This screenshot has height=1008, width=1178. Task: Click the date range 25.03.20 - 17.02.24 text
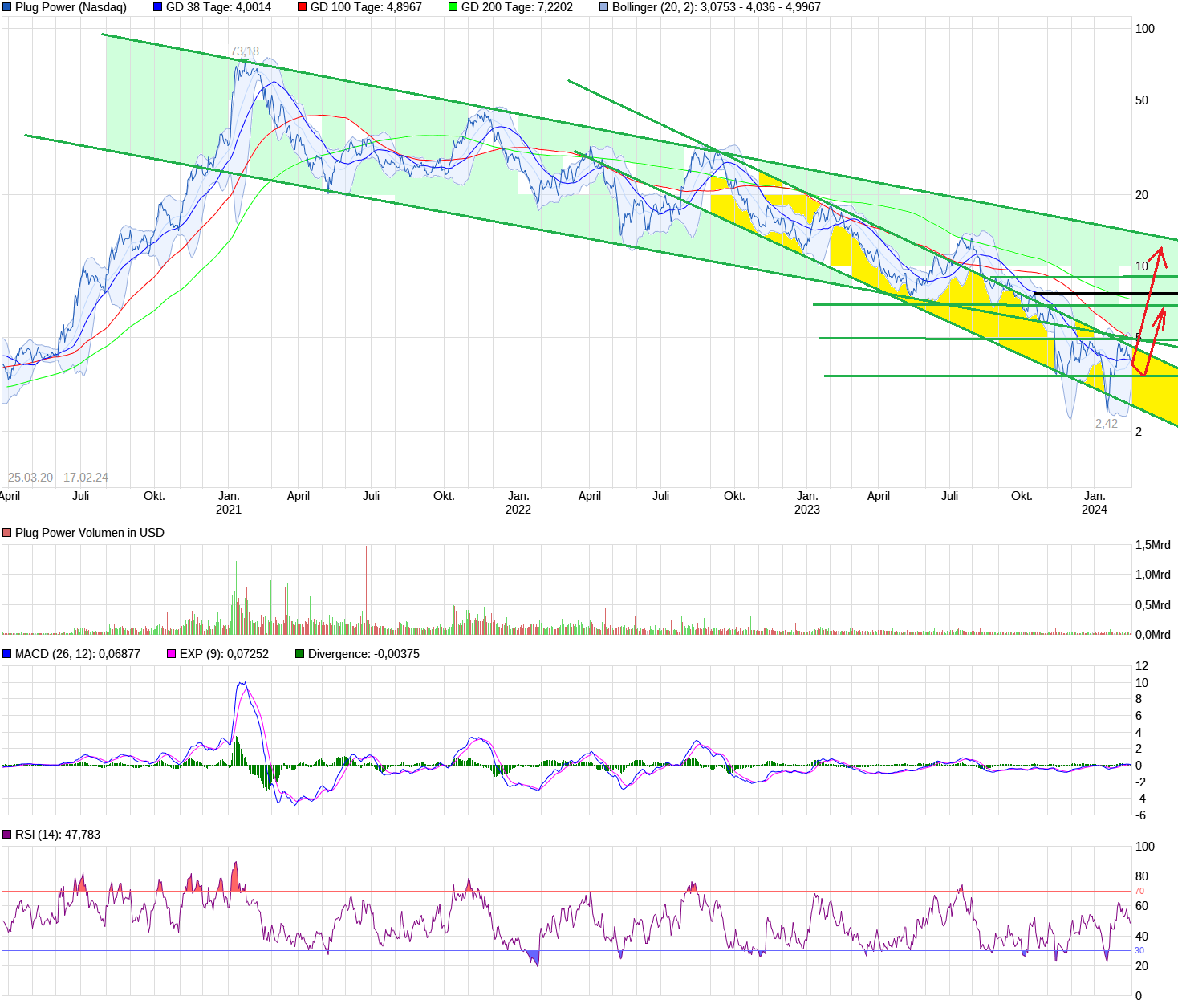point(58,478)
